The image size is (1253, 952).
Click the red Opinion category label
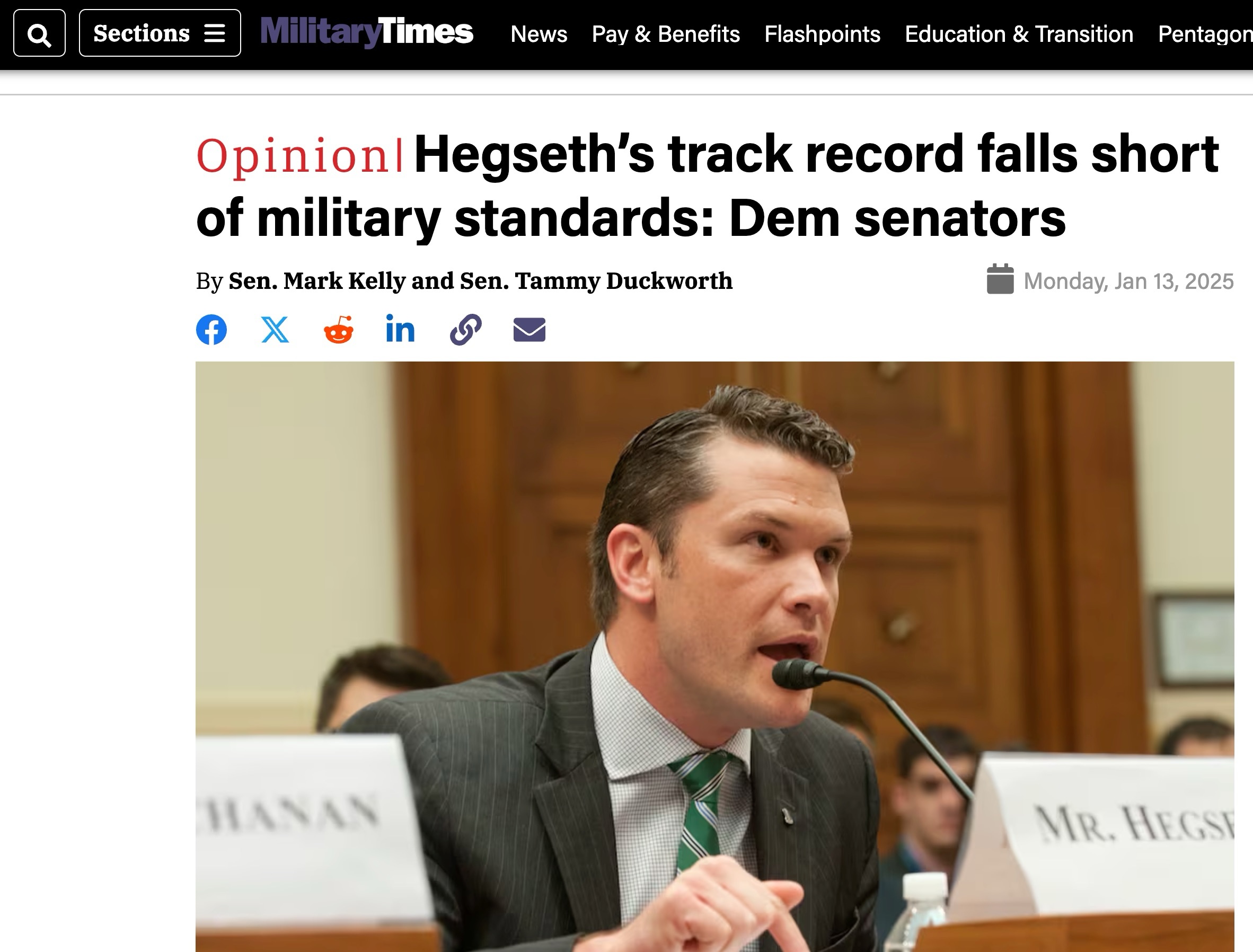(292, 155)
